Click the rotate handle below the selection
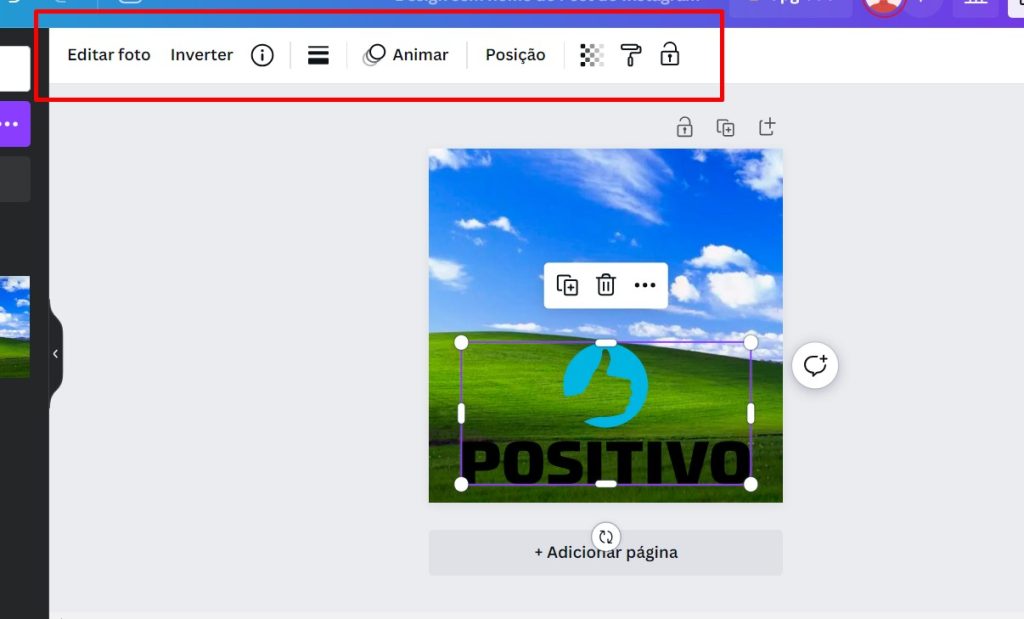The width and height of the screenshot is (1024, 619). coord(606,537)
